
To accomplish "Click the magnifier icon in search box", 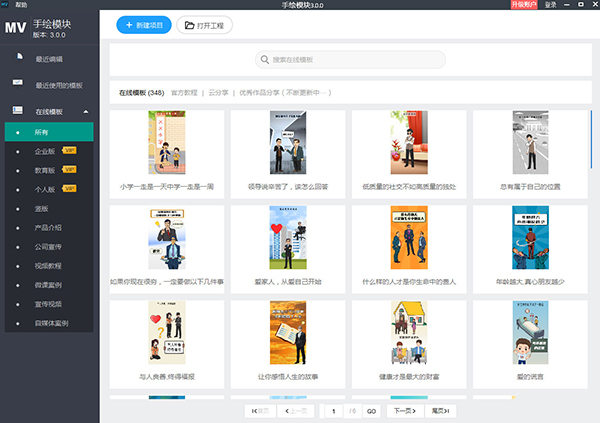I will pyautogui.click(x=263, y=60).
